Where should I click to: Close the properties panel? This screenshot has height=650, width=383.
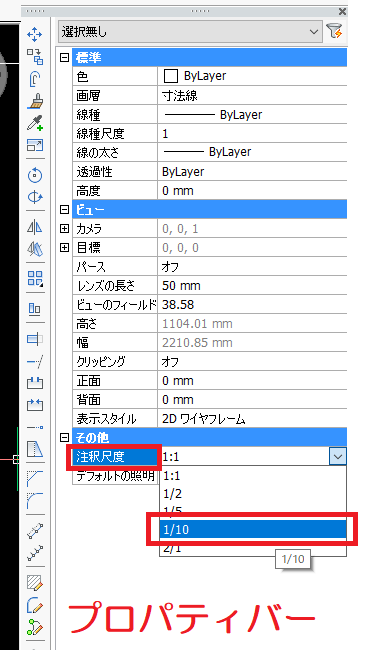click(x=342, y=11)
